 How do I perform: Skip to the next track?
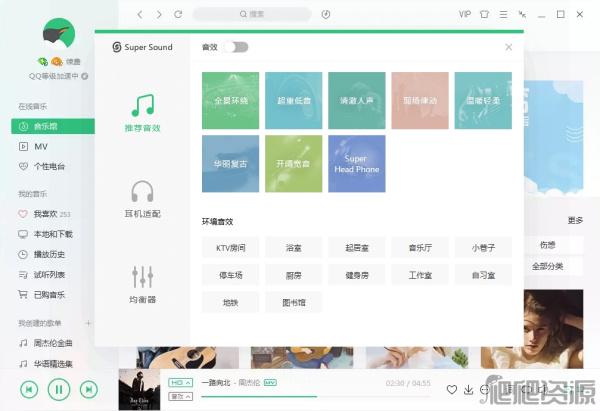89,390
